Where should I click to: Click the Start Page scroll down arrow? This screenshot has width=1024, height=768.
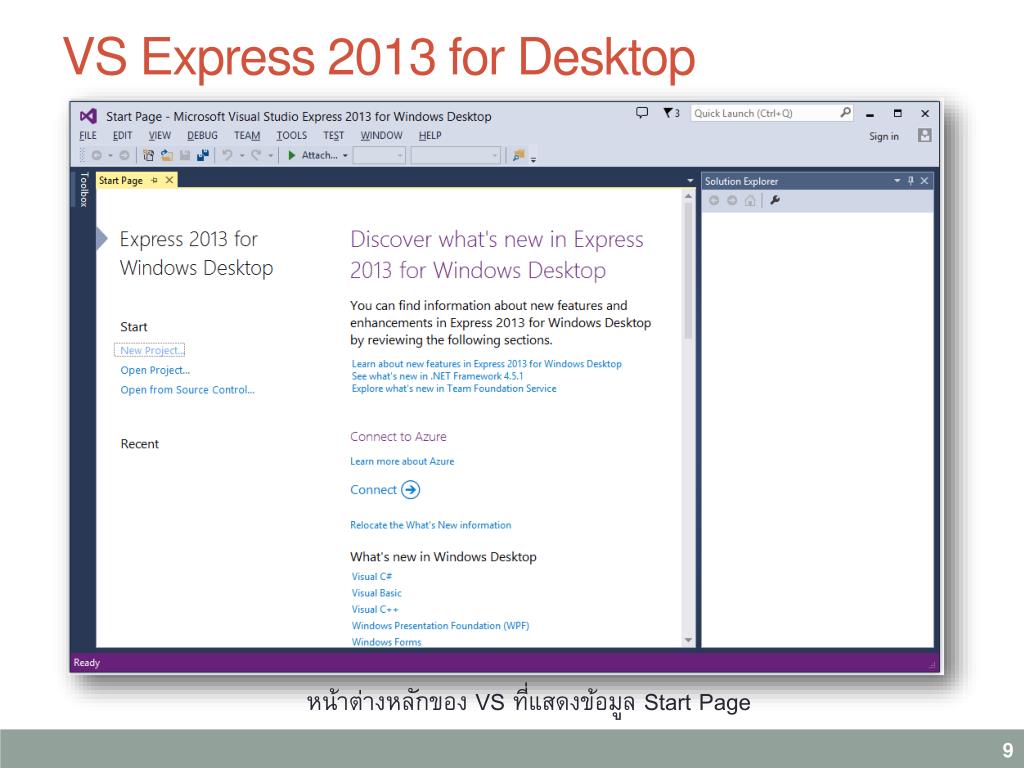(688, 640)
